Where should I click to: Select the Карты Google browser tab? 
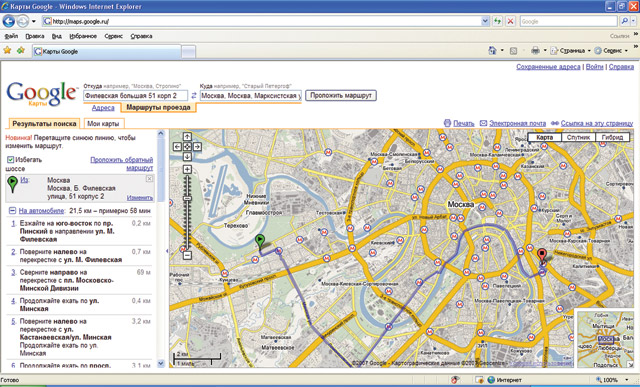[x=107, y=51]
